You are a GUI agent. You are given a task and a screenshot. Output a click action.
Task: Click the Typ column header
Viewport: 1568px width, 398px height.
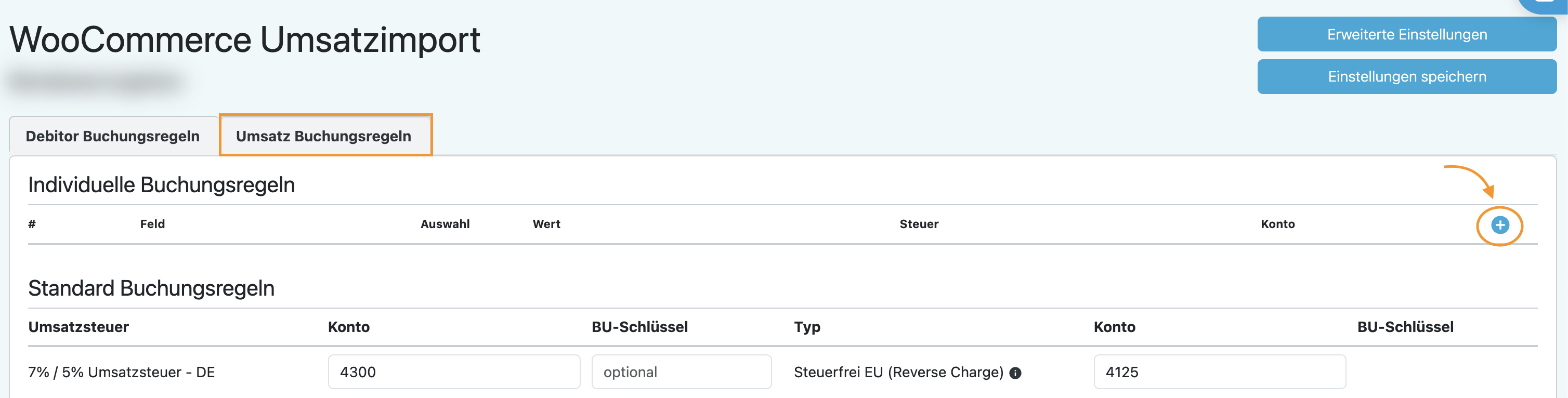tap(807, 327)
